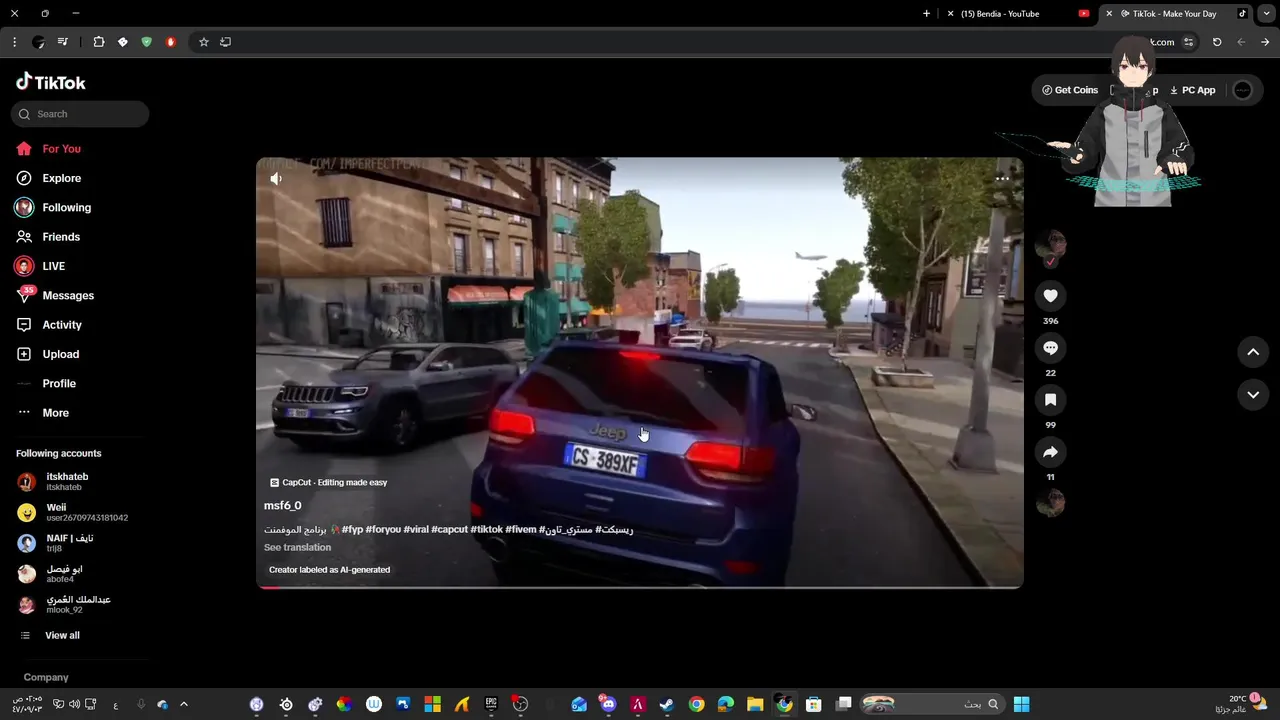This screenshot has height=720, width=1280.
Task: Open mlook_92 following account
Action: pos(64,604)
